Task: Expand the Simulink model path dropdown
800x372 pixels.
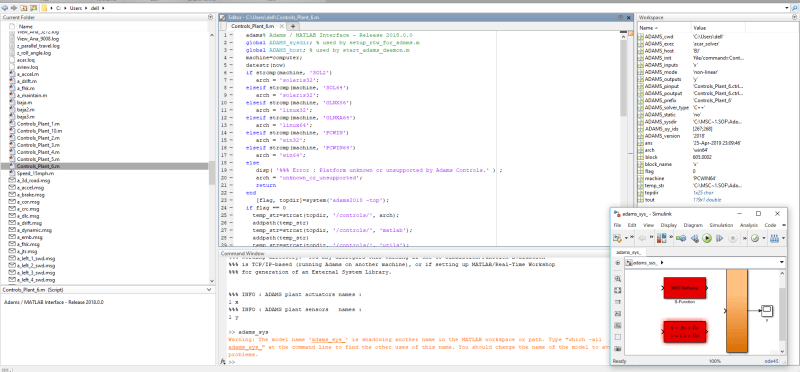Action: (782, 262)
